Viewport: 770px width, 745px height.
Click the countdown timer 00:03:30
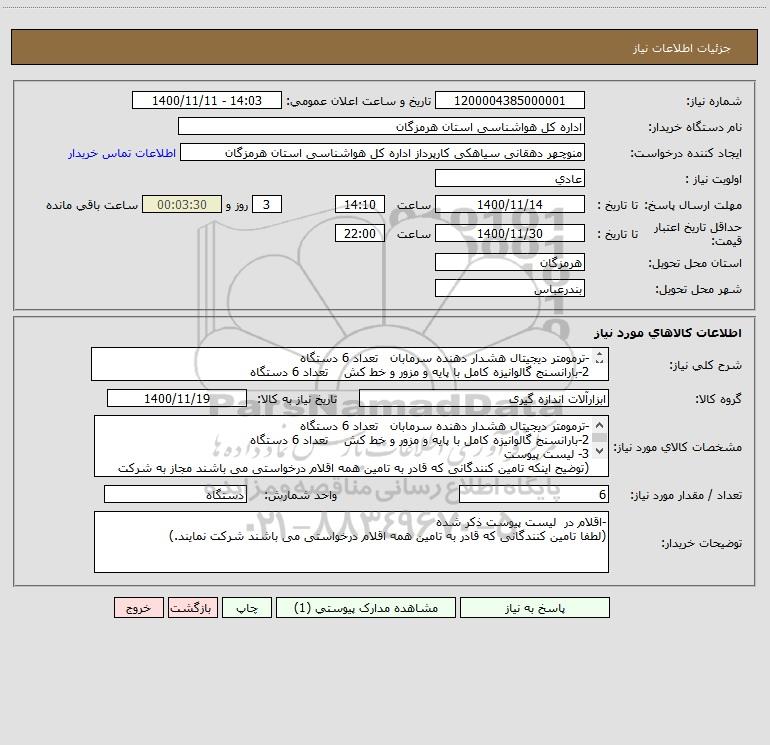coord(182,204)
